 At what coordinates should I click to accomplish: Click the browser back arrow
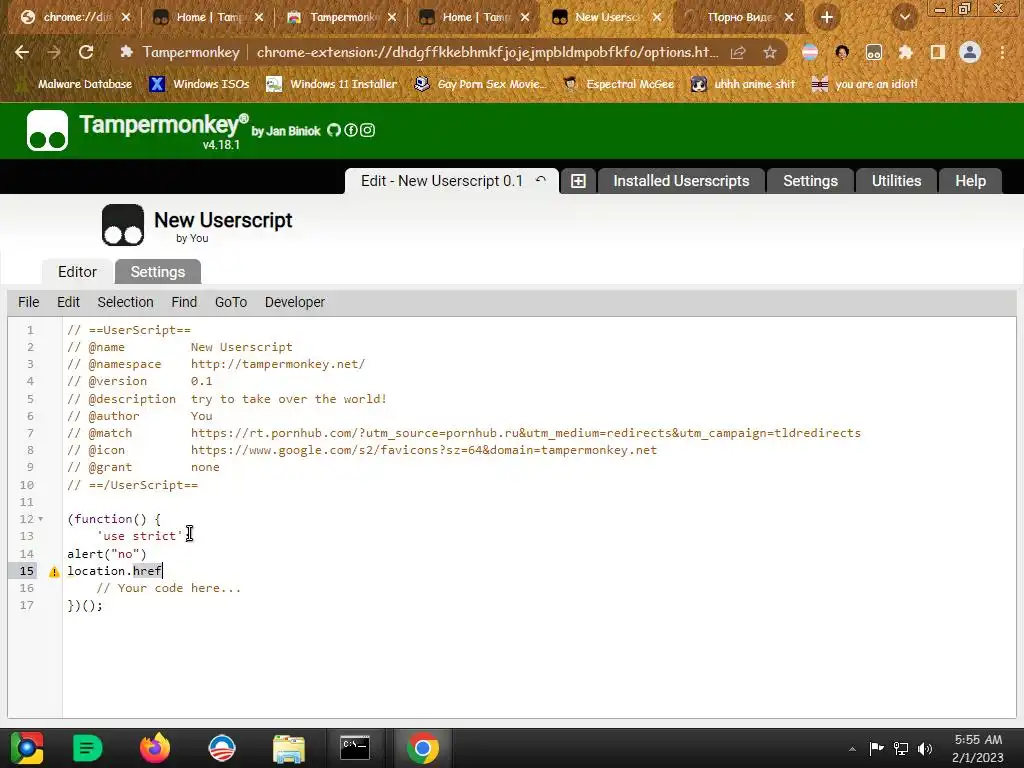pyautogui.click(x=22, y=52)
